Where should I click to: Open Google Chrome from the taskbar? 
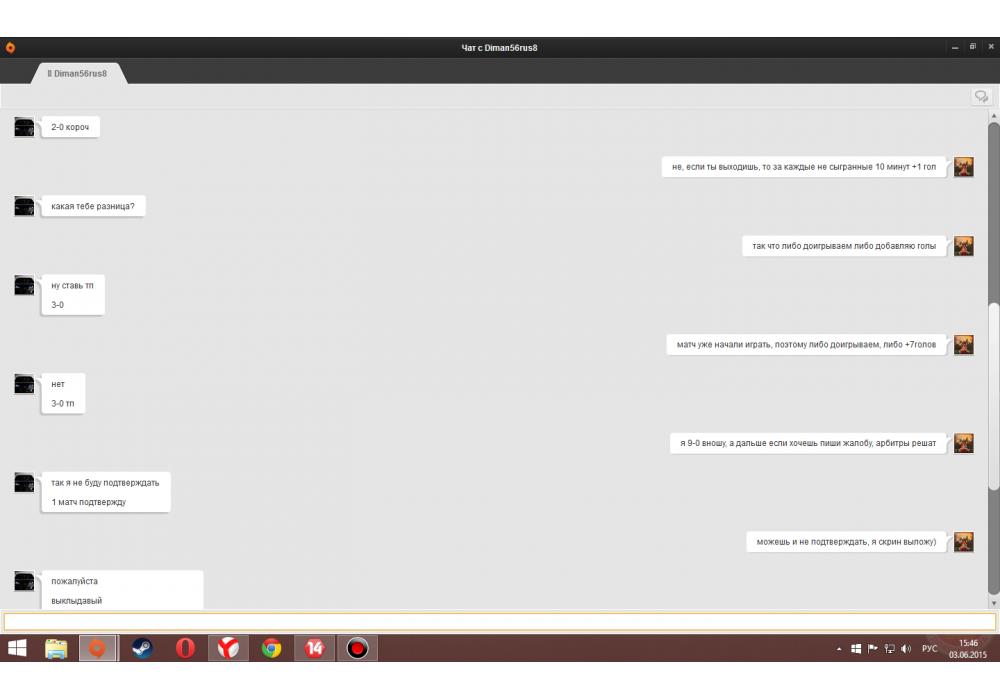coord(272,649)
